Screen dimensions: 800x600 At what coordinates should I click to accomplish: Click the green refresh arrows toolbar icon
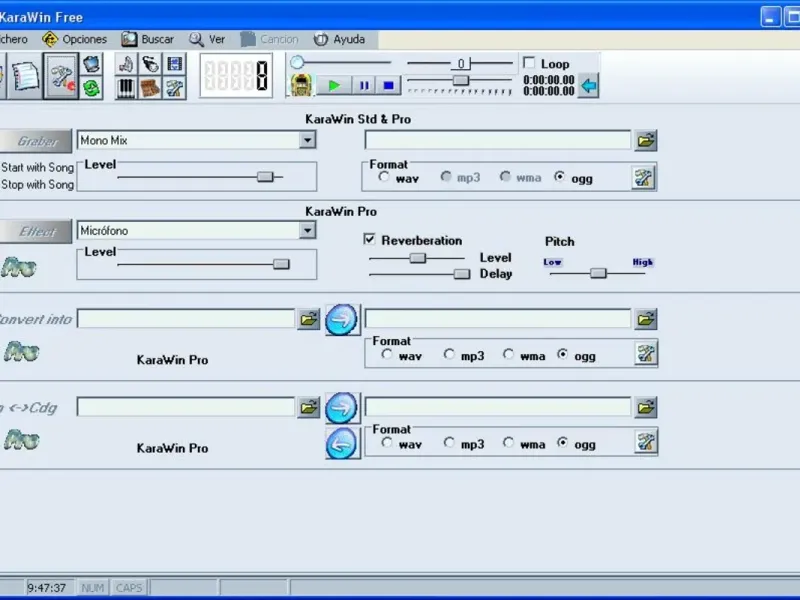click(92, 88)
